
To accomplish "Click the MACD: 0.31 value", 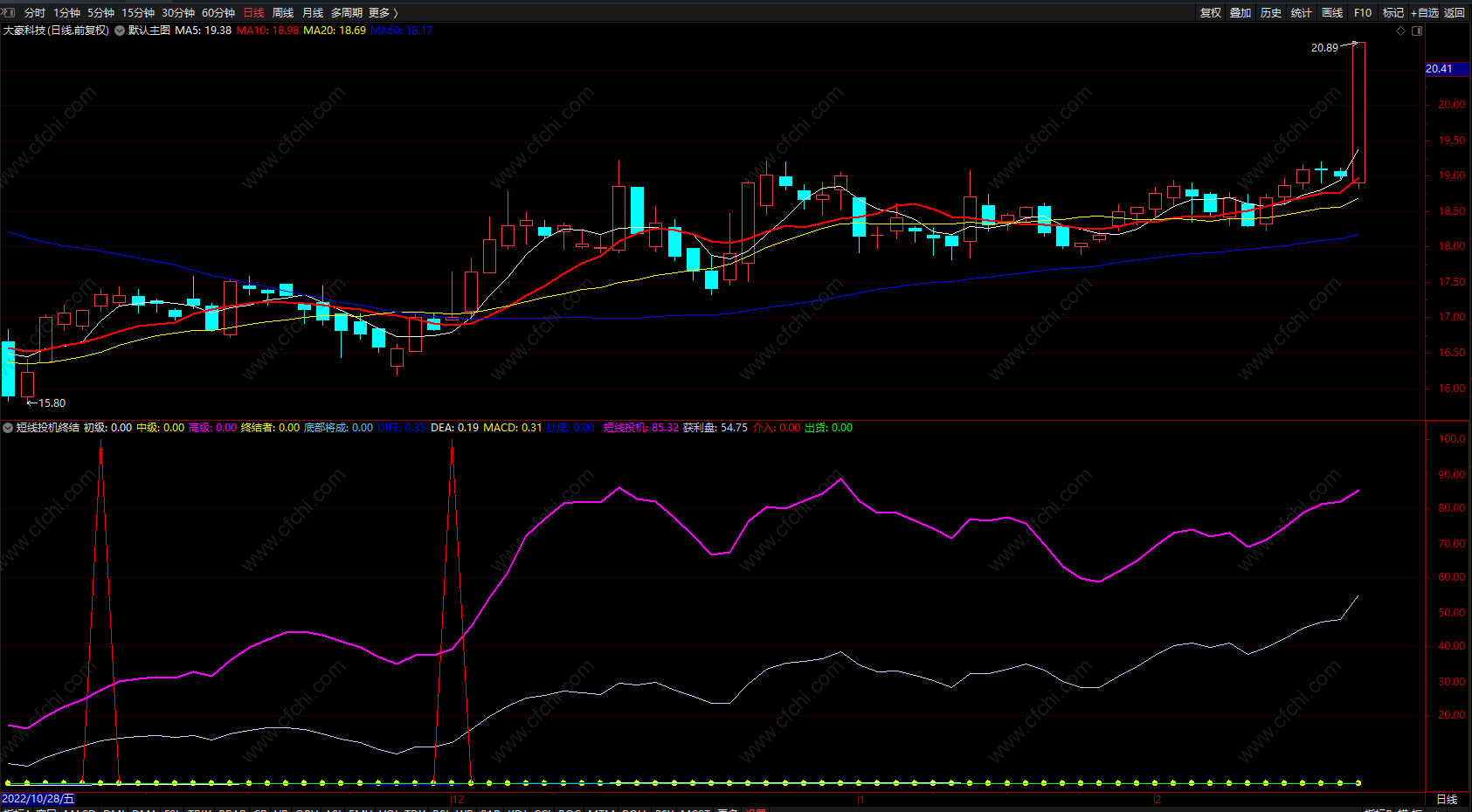I will click(513, 428).
